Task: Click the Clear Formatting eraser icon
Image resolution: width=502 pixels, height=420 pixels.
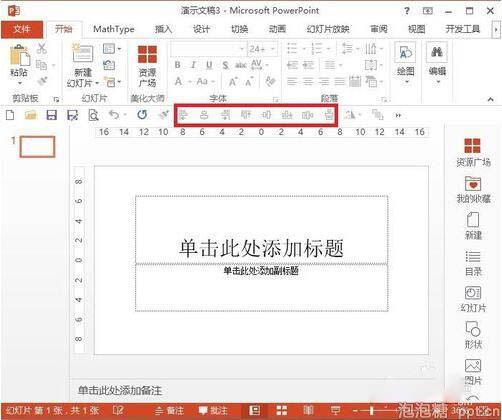Action: (270, 81)
